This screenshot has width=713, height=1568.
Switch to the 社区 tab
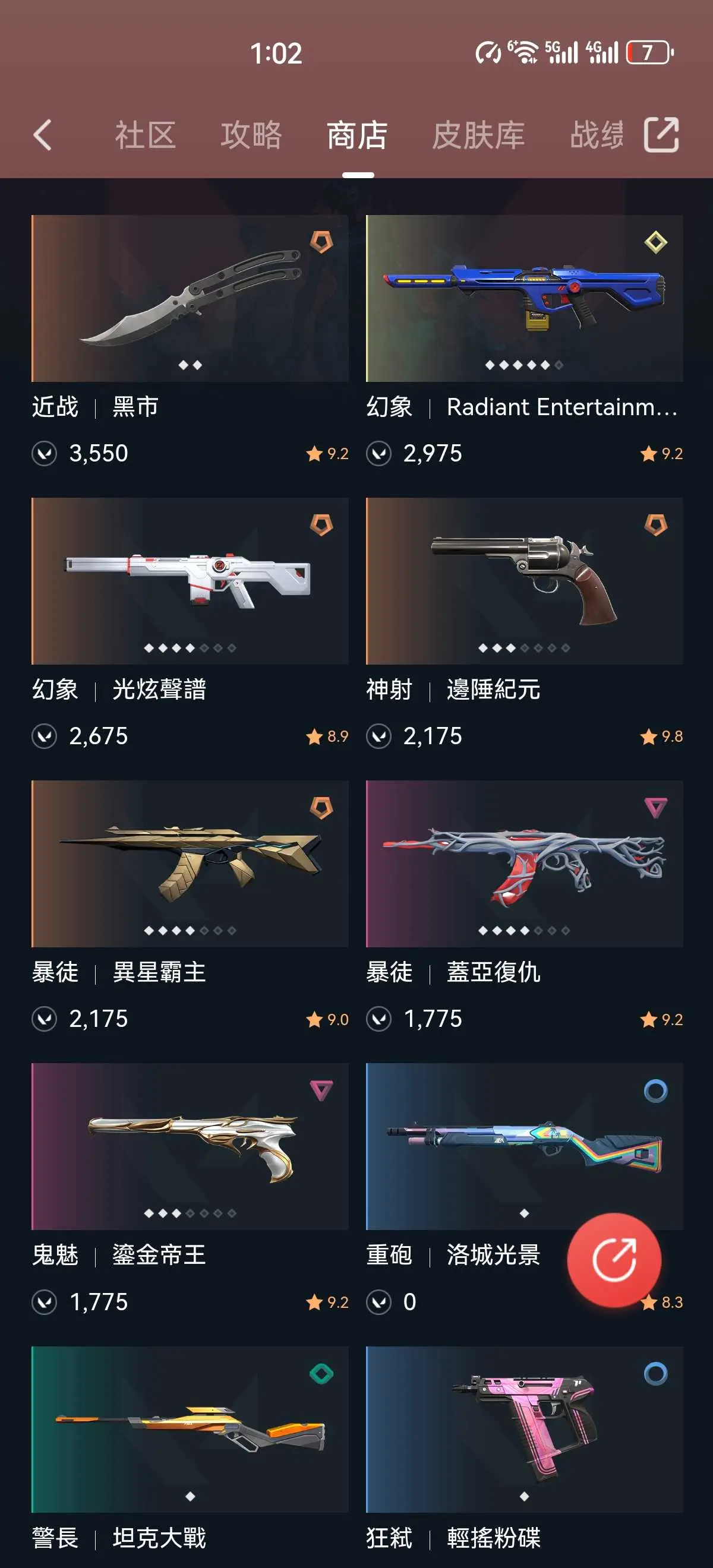point(146,134)
